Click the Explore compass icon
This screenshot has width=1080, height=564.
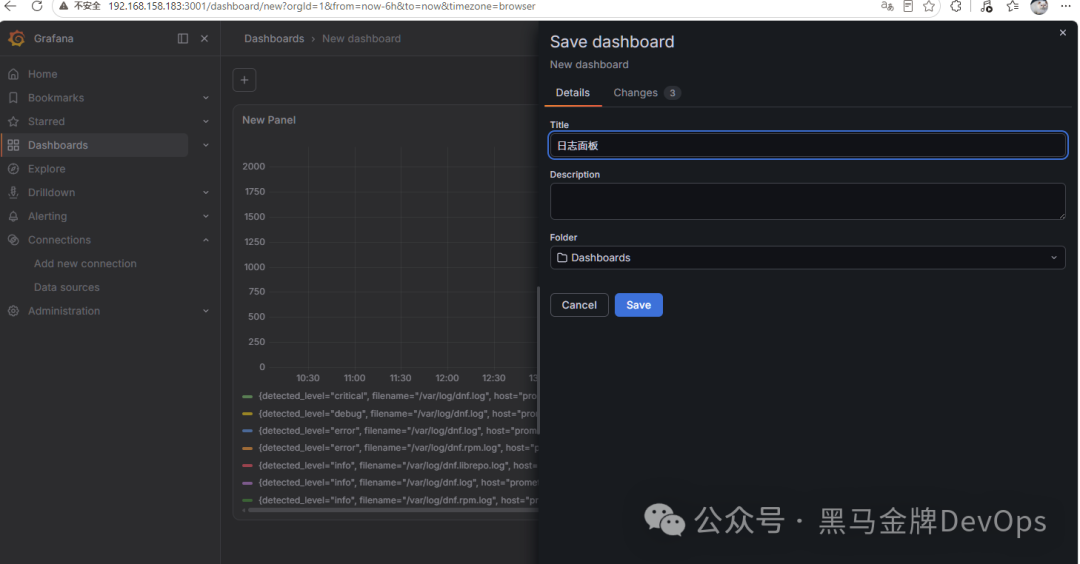tap(13, 169)
